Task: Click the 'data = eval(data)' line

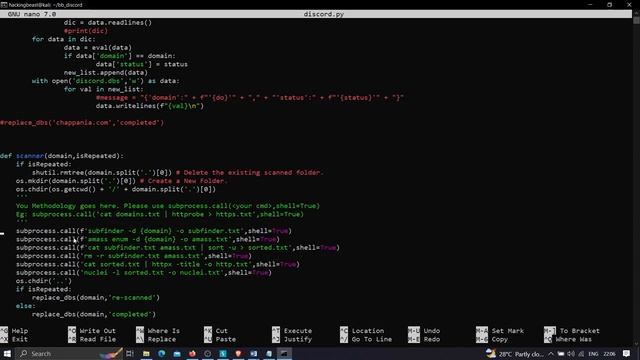Action: tap(98, 48)
